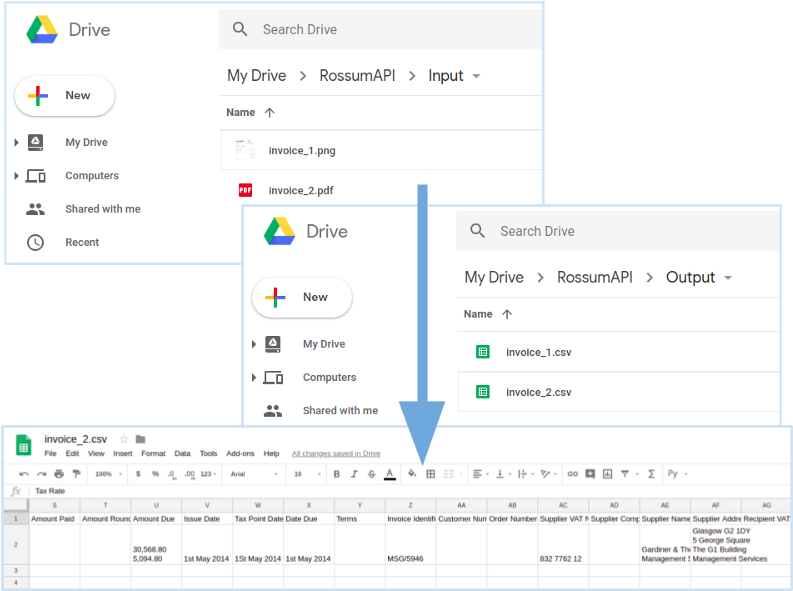This screenshot has width=793, height=591.
Task: Select the invoice_1.csv file
Action: pos(538,352)
